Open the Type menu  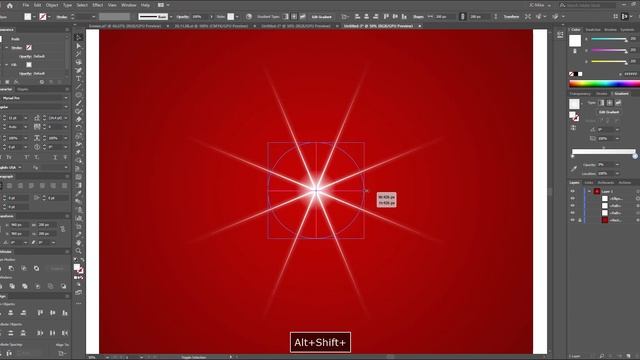point(67,5)
